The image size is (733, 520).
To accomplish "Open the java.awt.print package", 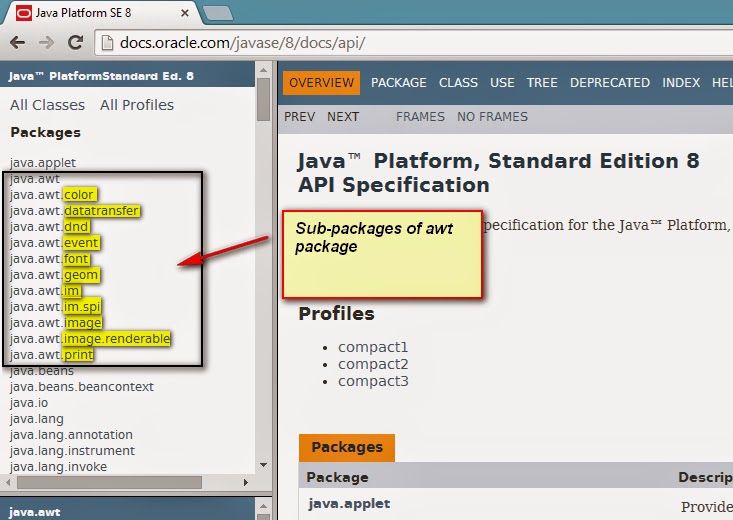I will tap(51, 355).
